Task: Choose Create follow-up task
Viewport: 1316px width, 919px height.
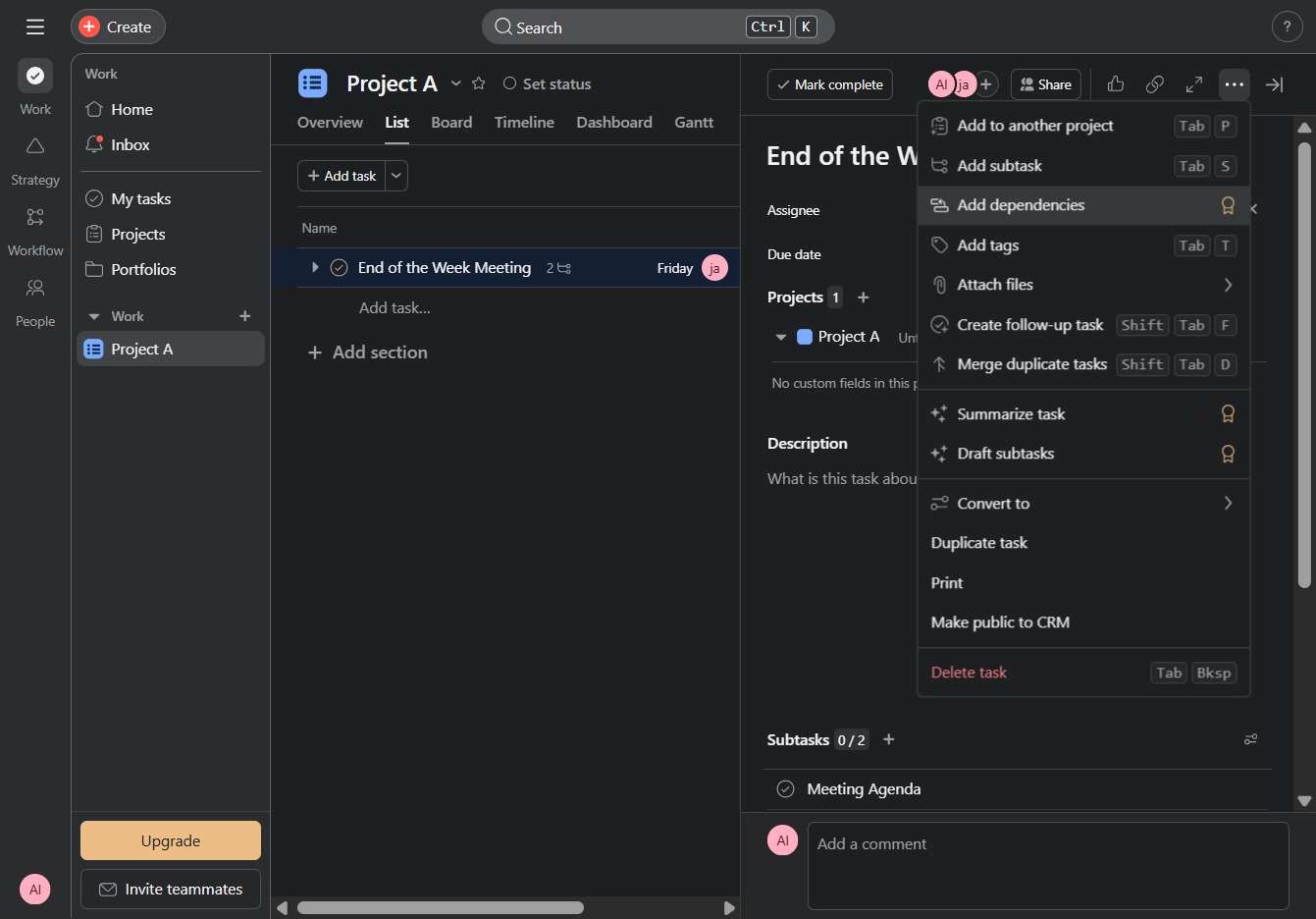Action: tap(1083, 325)
